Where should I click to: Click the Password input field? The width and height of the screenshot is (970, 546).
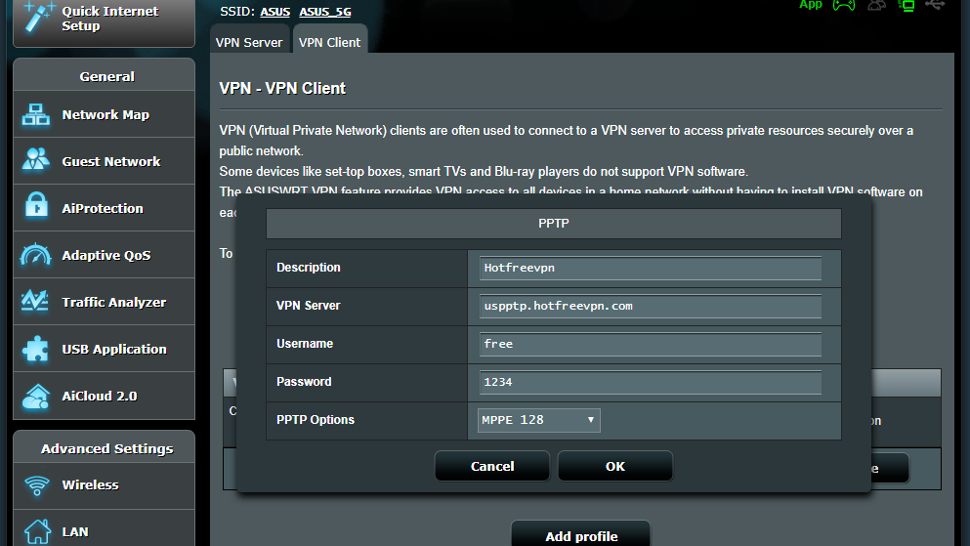650,382
